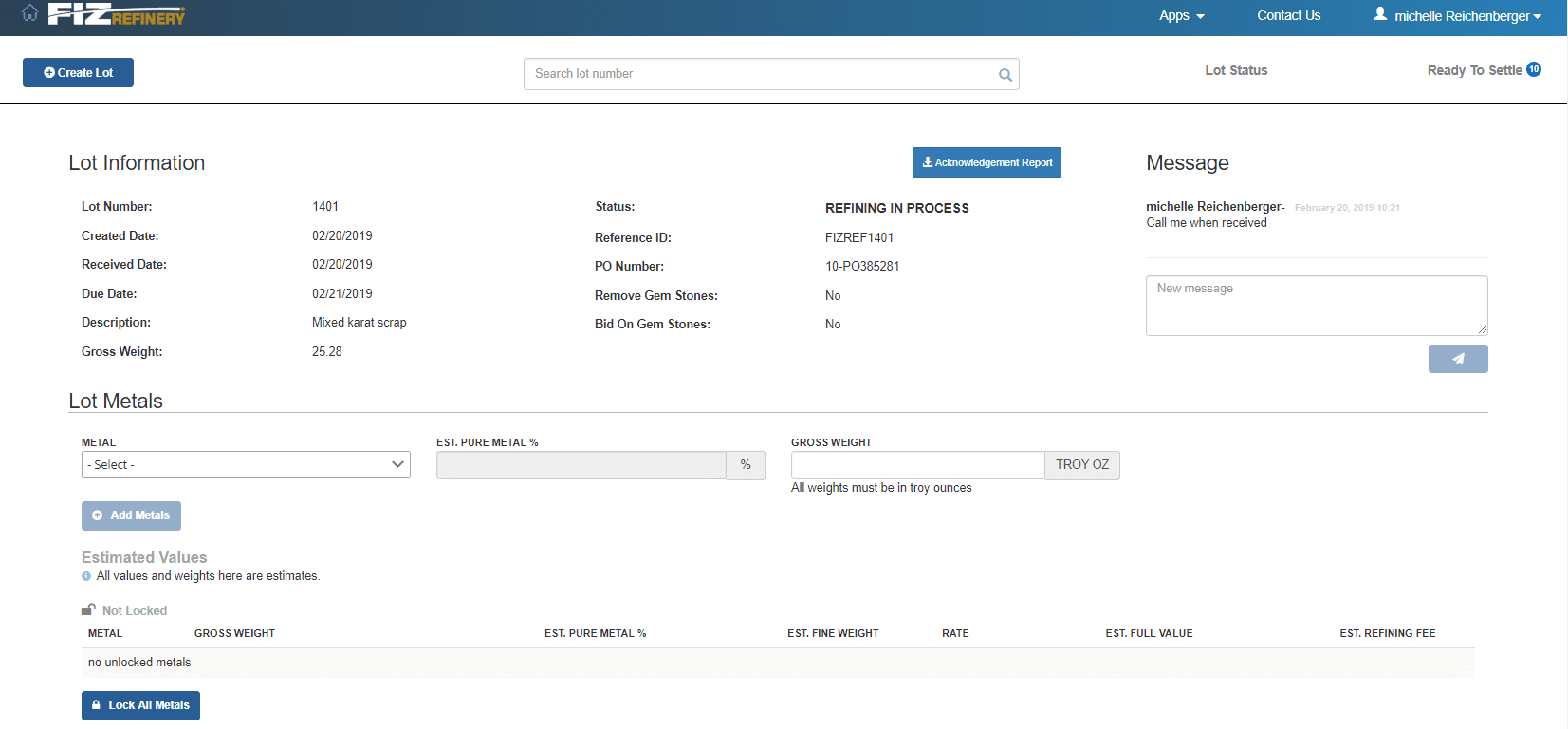Click the EST. FULL VALUE column header
Viewport: 1568px width, 729px height.
[x=1149, y=633]
